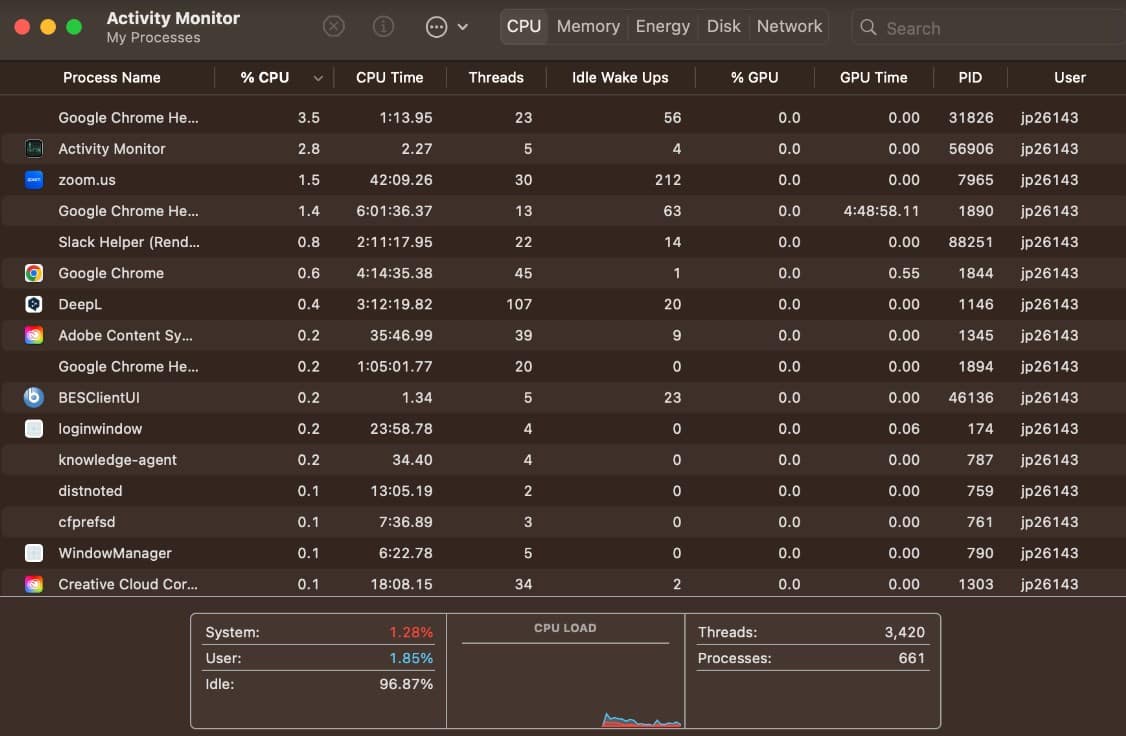This screenshot has width=1126, height=736.
Task: Select the Google Chrome He... row with PID 1890
Action: click(563, 211)
